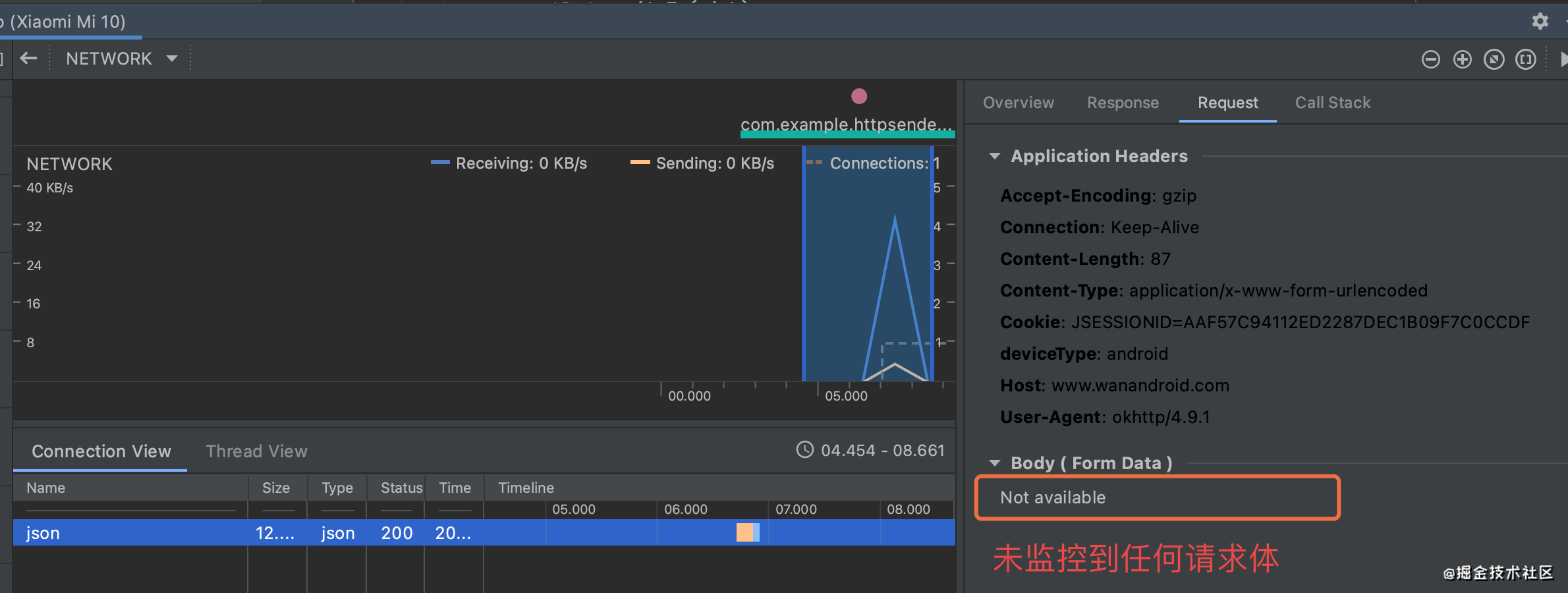Click the zoom out icon

(x=1430, y=59)
